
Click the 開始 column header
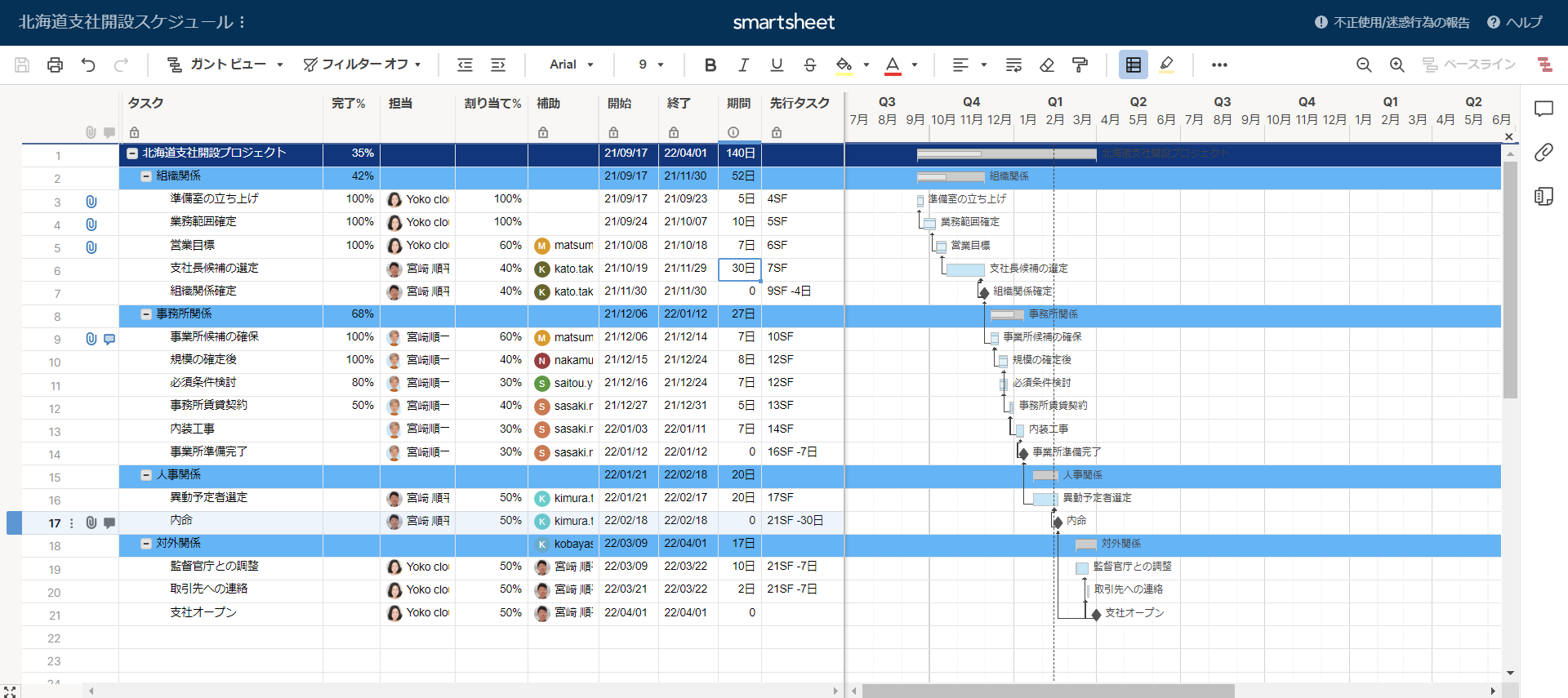[x=619, y=103]
